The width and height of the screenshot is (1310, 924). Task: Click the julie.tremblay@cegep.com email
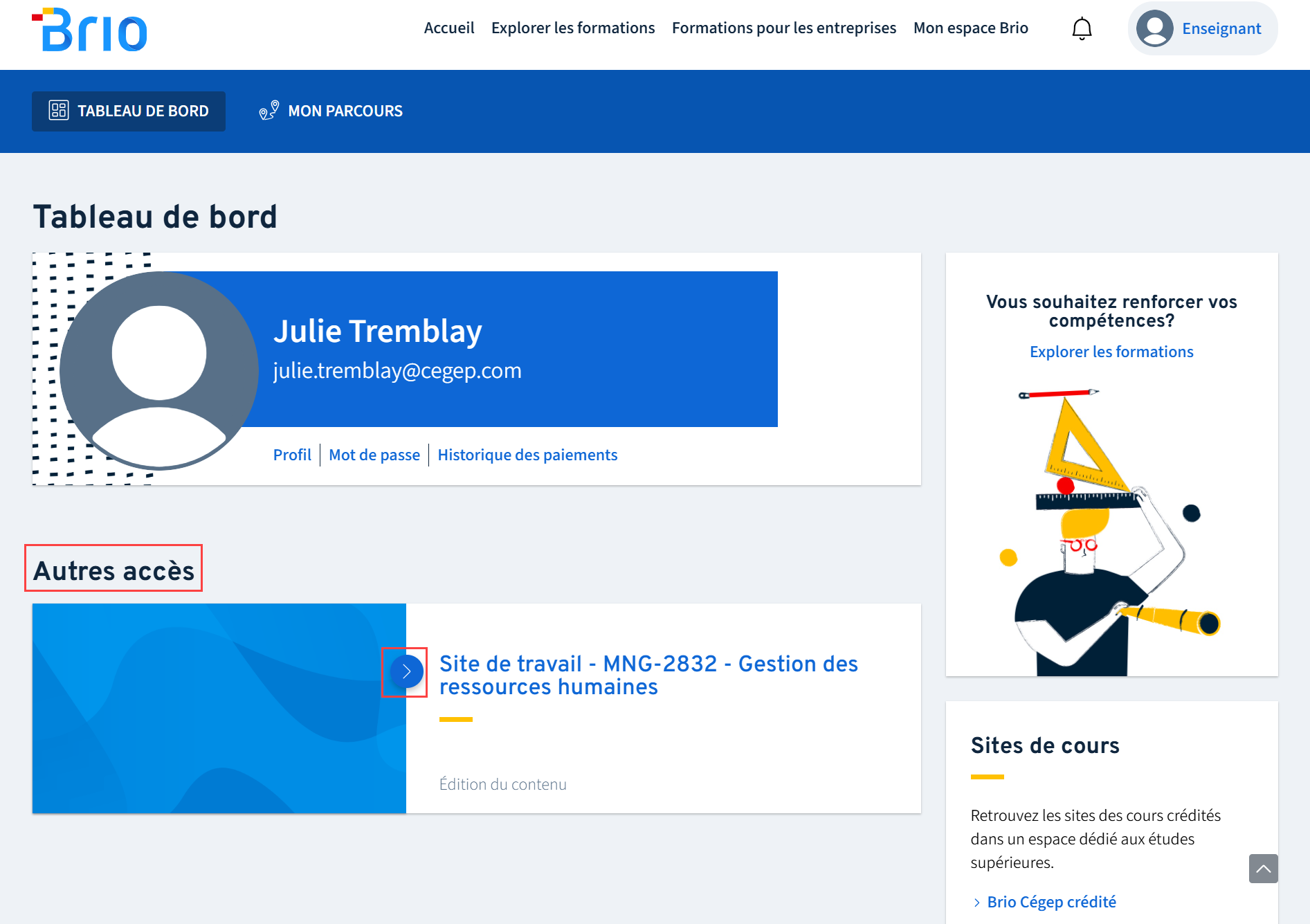(x=397, y=370)
